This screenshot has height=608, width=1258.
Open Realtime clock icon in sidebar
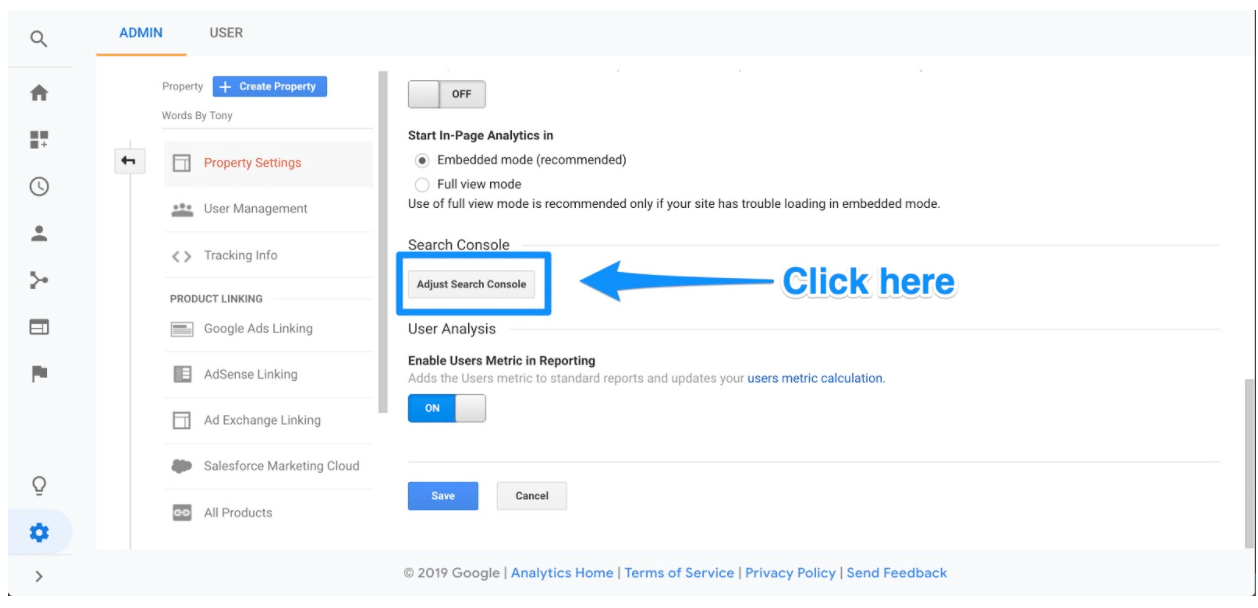39,187
